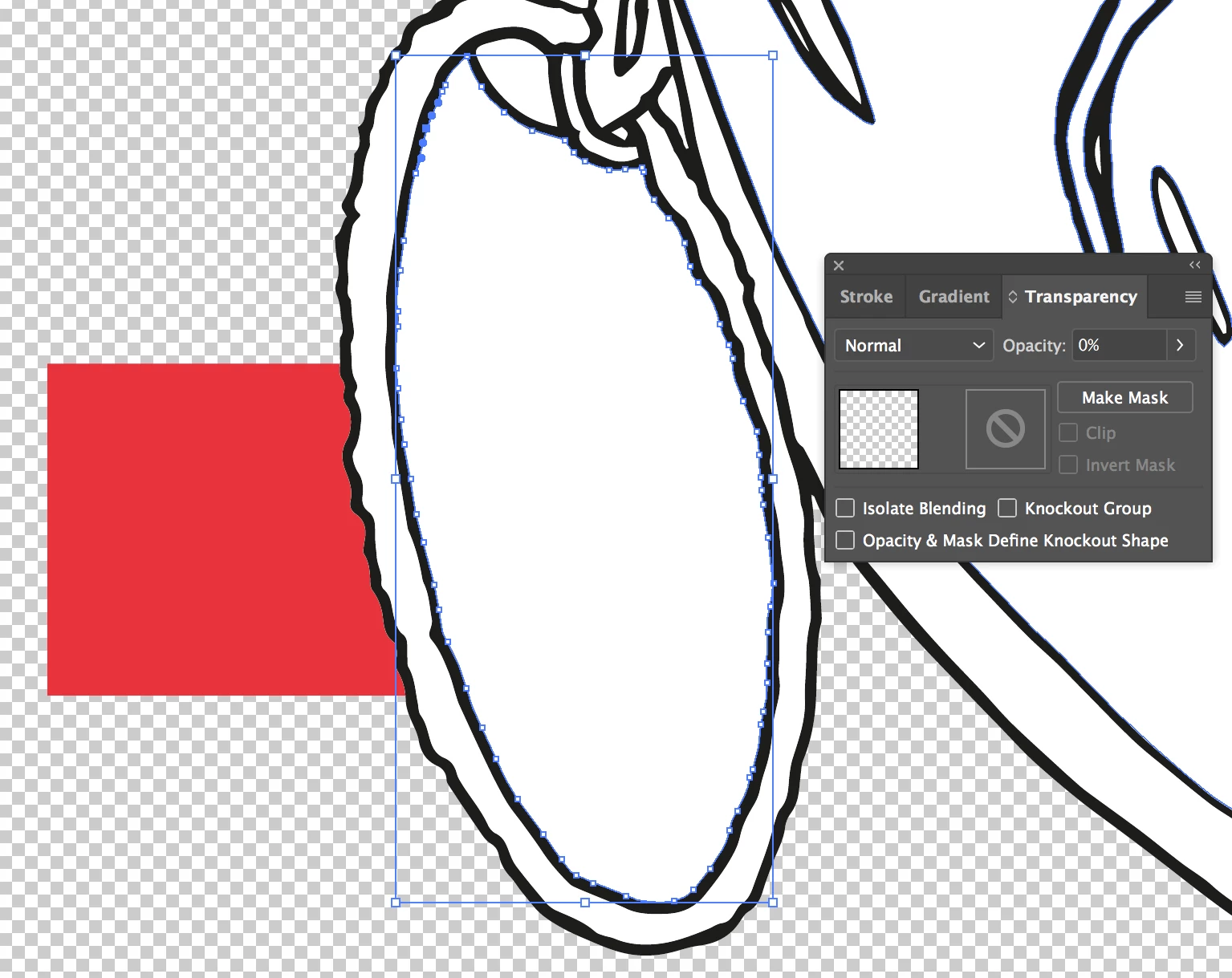Toggle the Invert Mask checkbox
Screen dimensions: 1232x978
click(x=1068, y=465)
